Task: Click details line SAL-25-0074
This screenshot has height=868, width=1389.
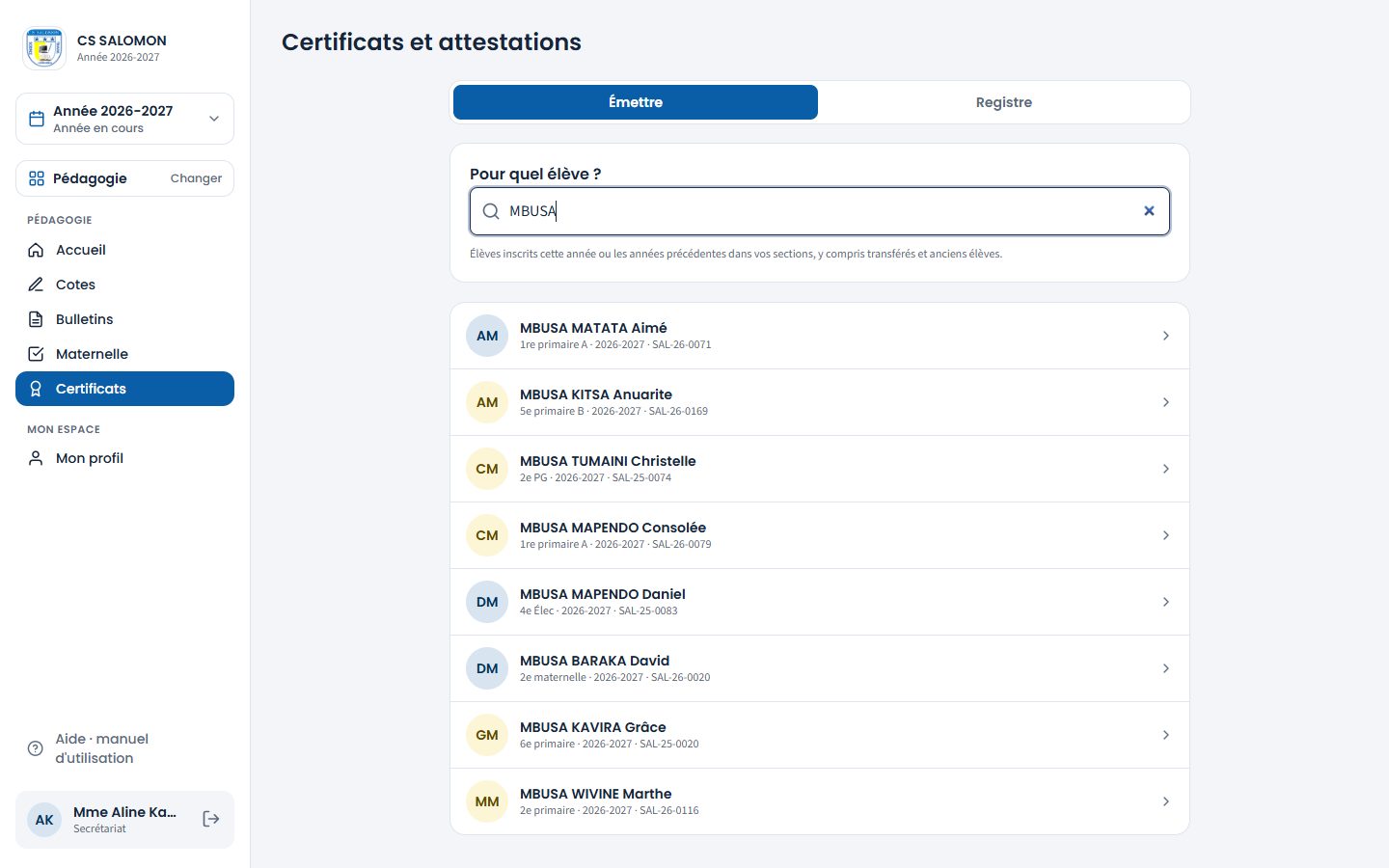Action: click(595, 477)
